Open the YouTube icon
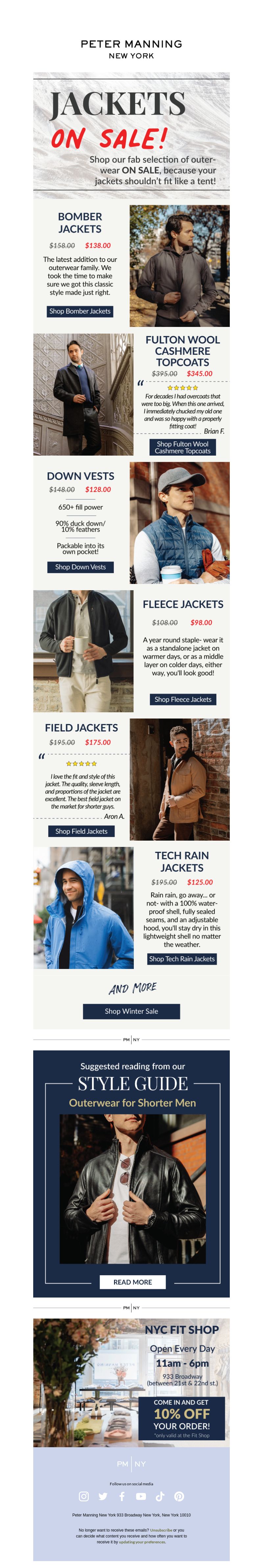Image resolution: width=263 pixels, height=1568 pixels. click(x=141, y=1496)
